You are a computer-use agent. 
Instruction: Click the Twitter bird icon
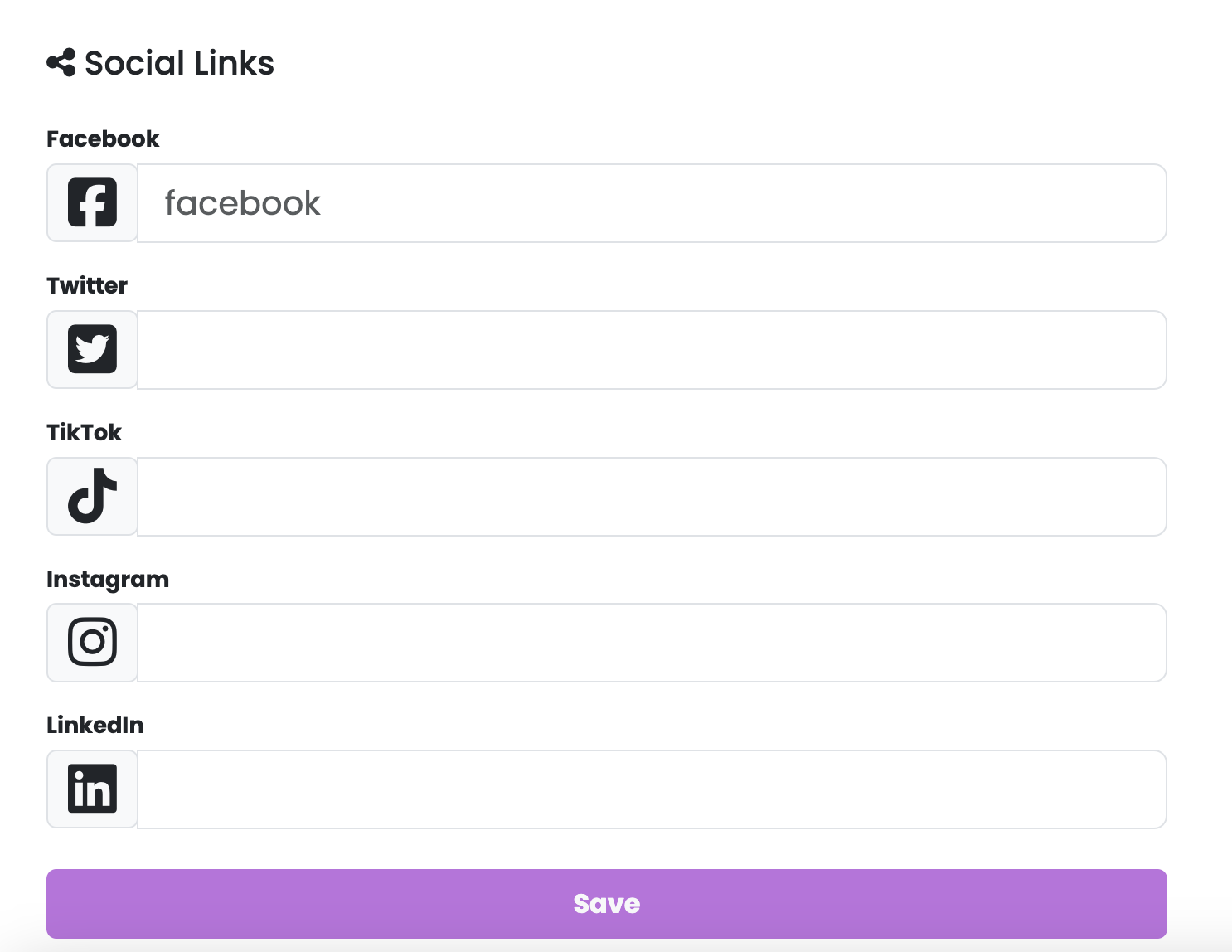[x=92, y=349]
